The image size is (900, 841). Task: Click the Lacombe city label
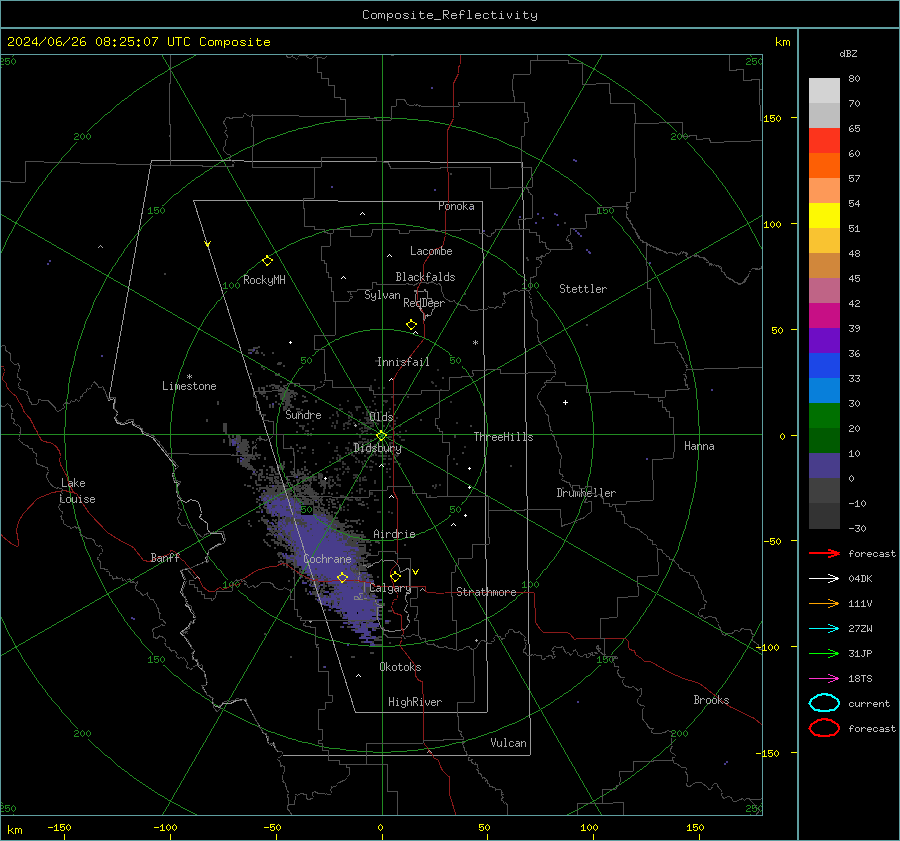coord(431,251)
